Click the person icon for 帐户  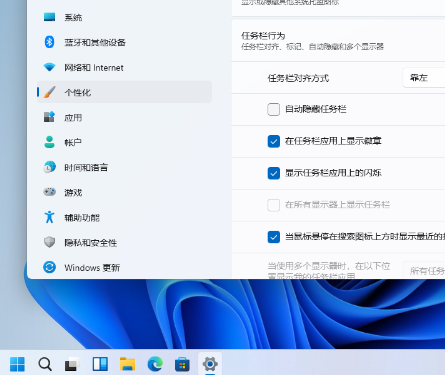(x=49, y=142)
